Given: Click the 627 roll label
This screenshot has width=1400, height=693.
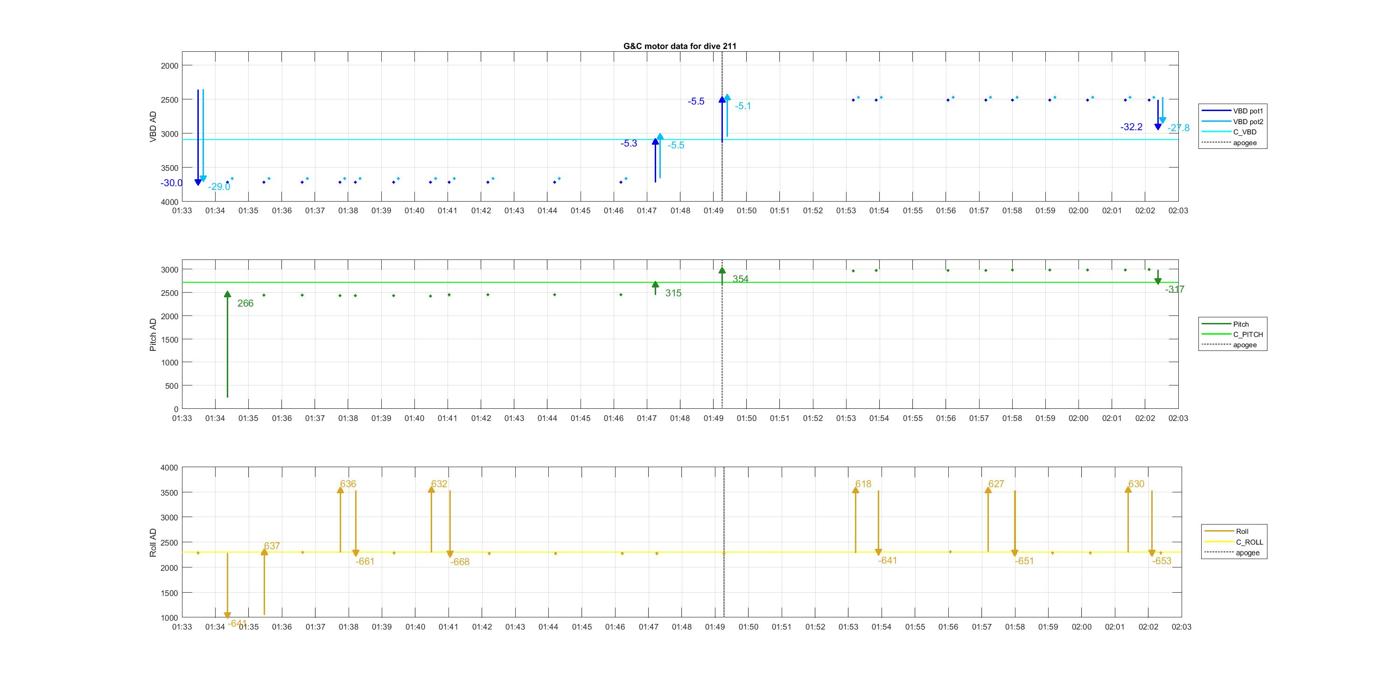Looking at the screenshot, I should click(996, 484).
